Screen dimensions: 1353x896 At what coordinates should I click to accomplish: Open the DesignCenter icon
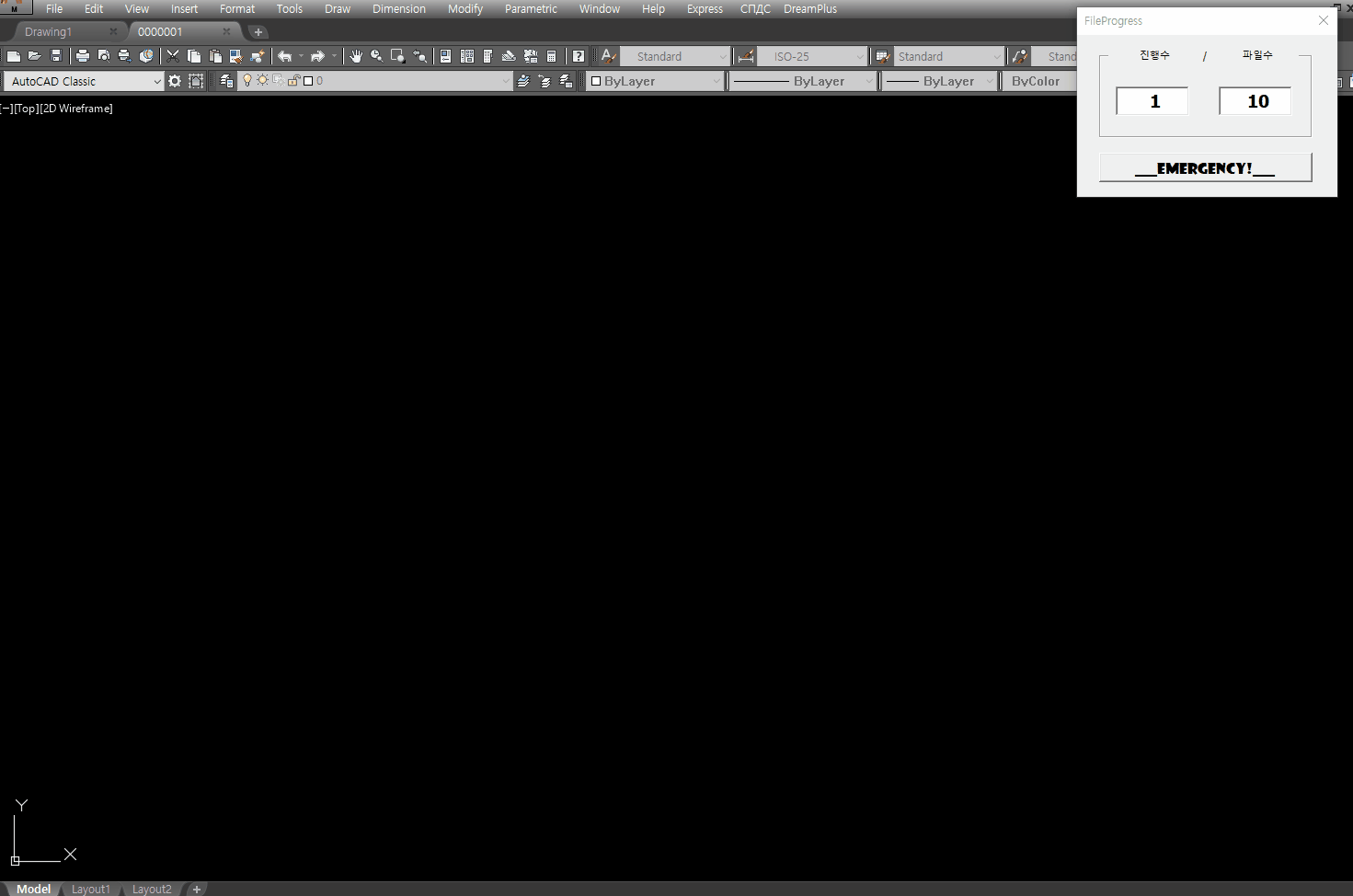click(x=466, y=55)
